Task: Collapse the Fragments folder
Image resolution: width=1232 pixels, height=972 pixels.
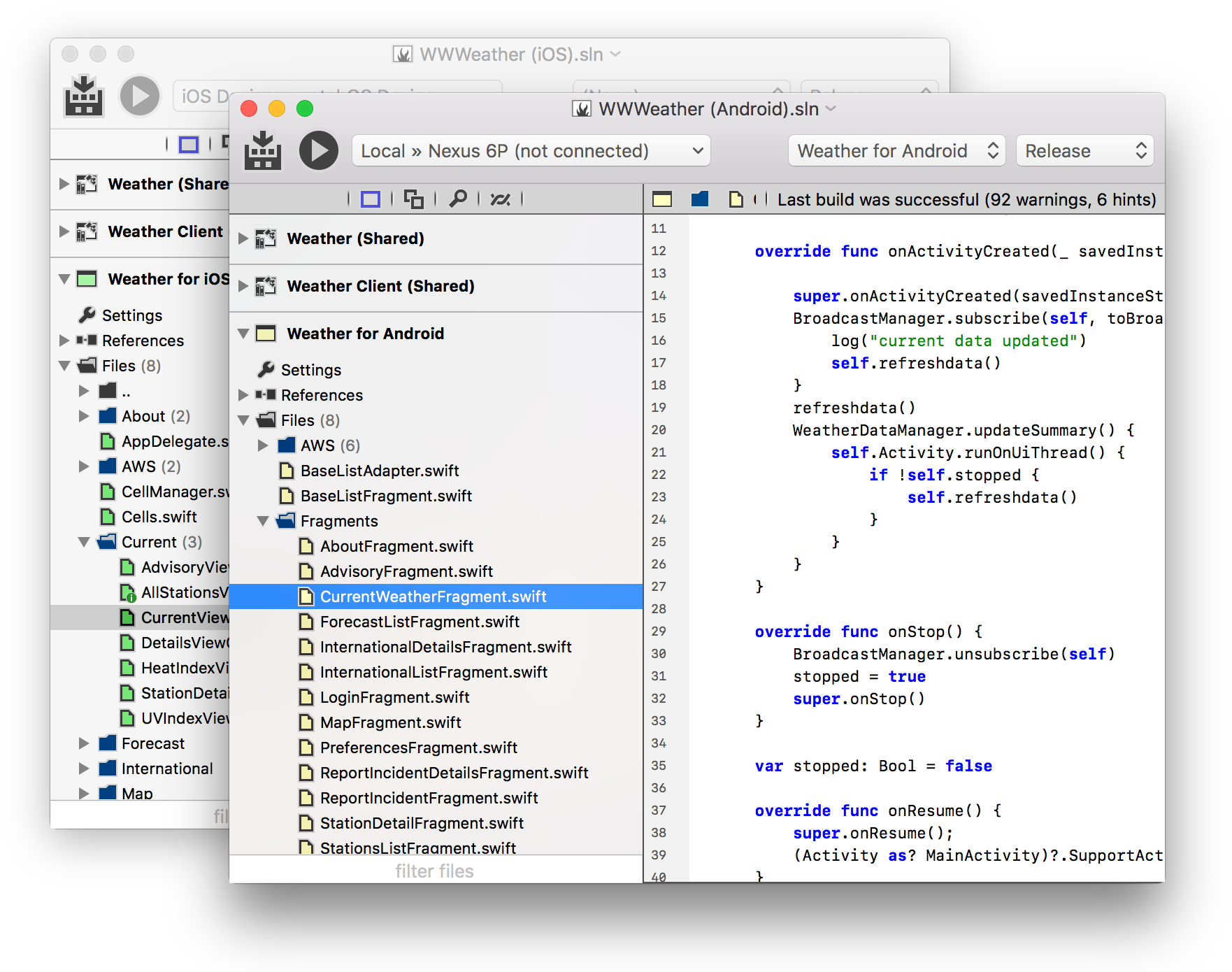Action: [x=263, y=521]
